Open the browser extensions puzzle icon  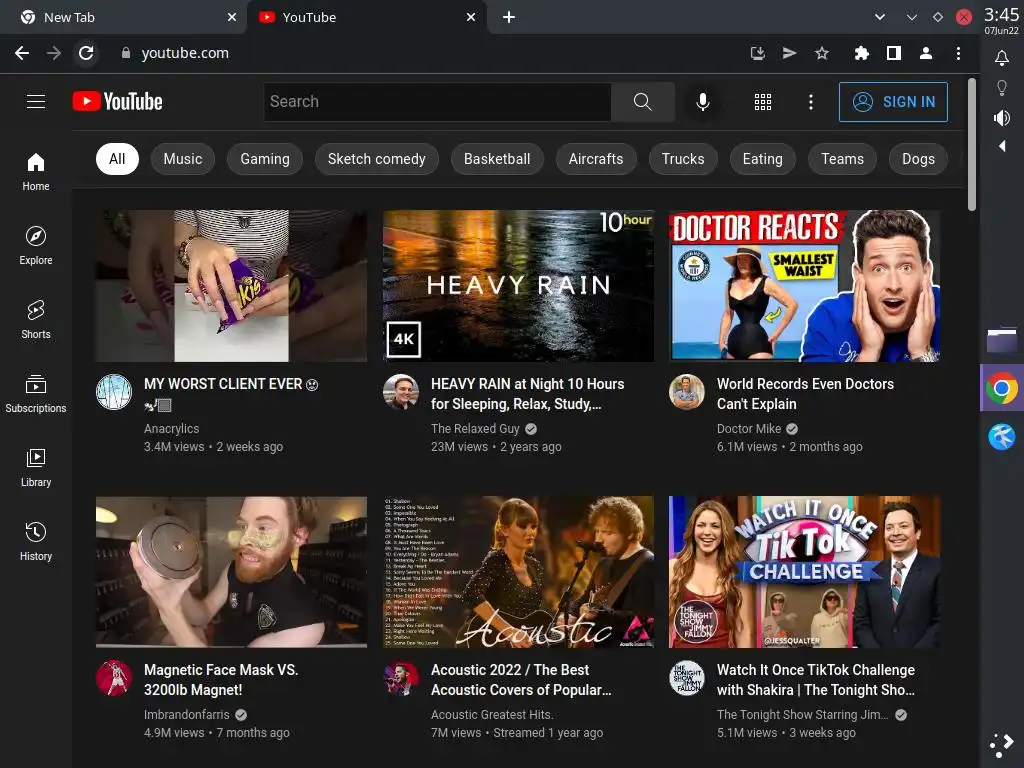pyautogui.click(x=862, y=53)
